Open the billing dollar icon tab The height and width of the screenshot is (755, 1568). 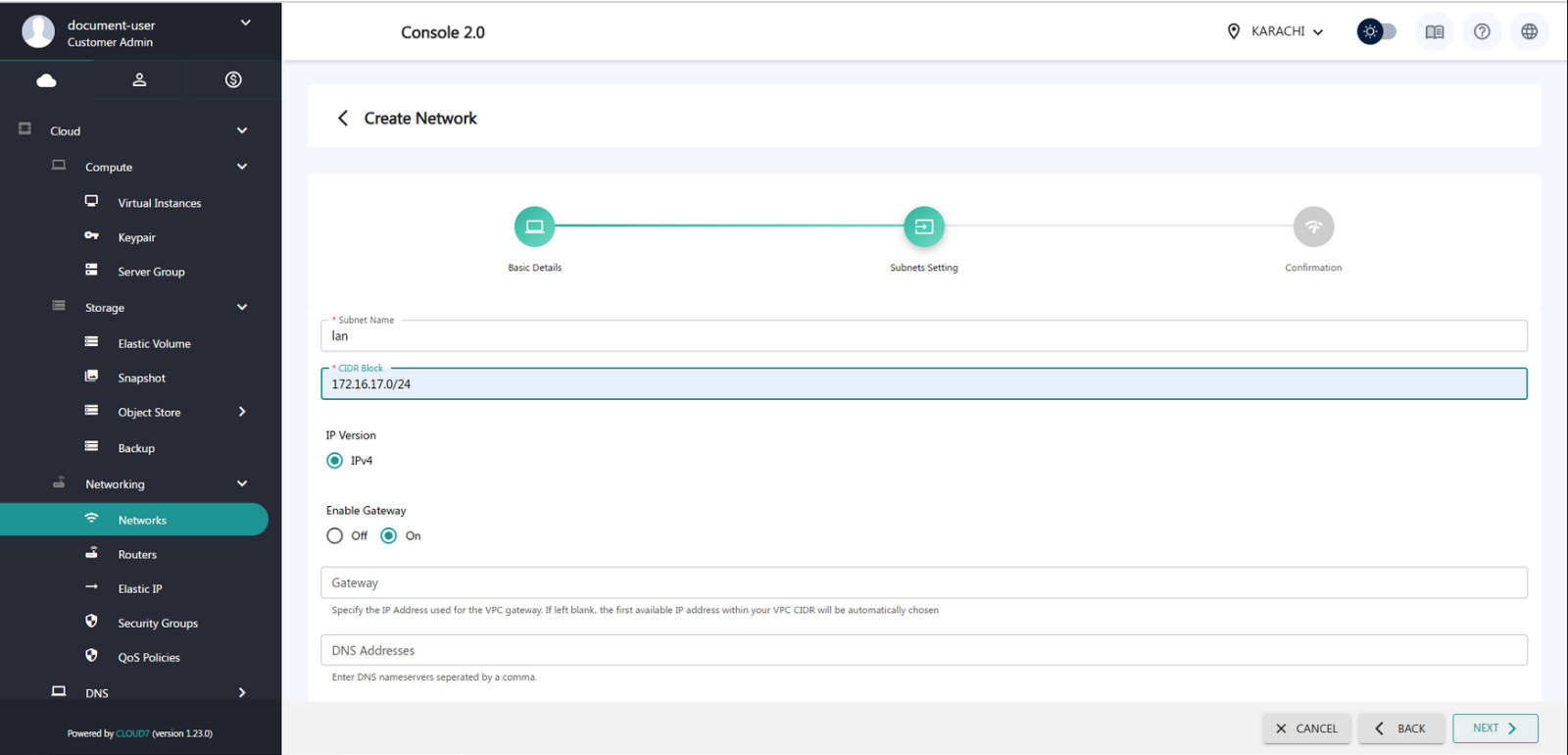[x=233, y=80]
